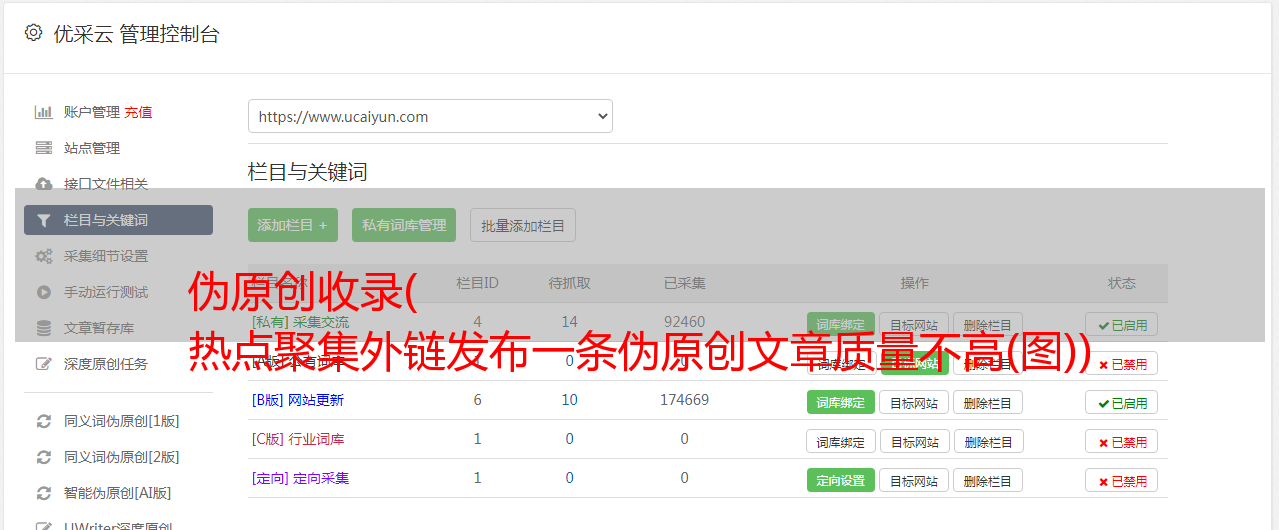This screenshot has width=1279, height=530.
Task: Click green 定向设置 in the 定向采集 row
Action: (840, 480)
